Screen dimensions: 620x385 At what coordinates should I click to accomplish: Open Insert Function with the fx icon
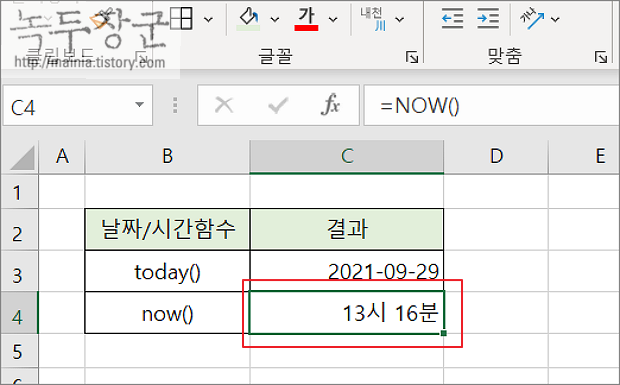pos(331,105)
